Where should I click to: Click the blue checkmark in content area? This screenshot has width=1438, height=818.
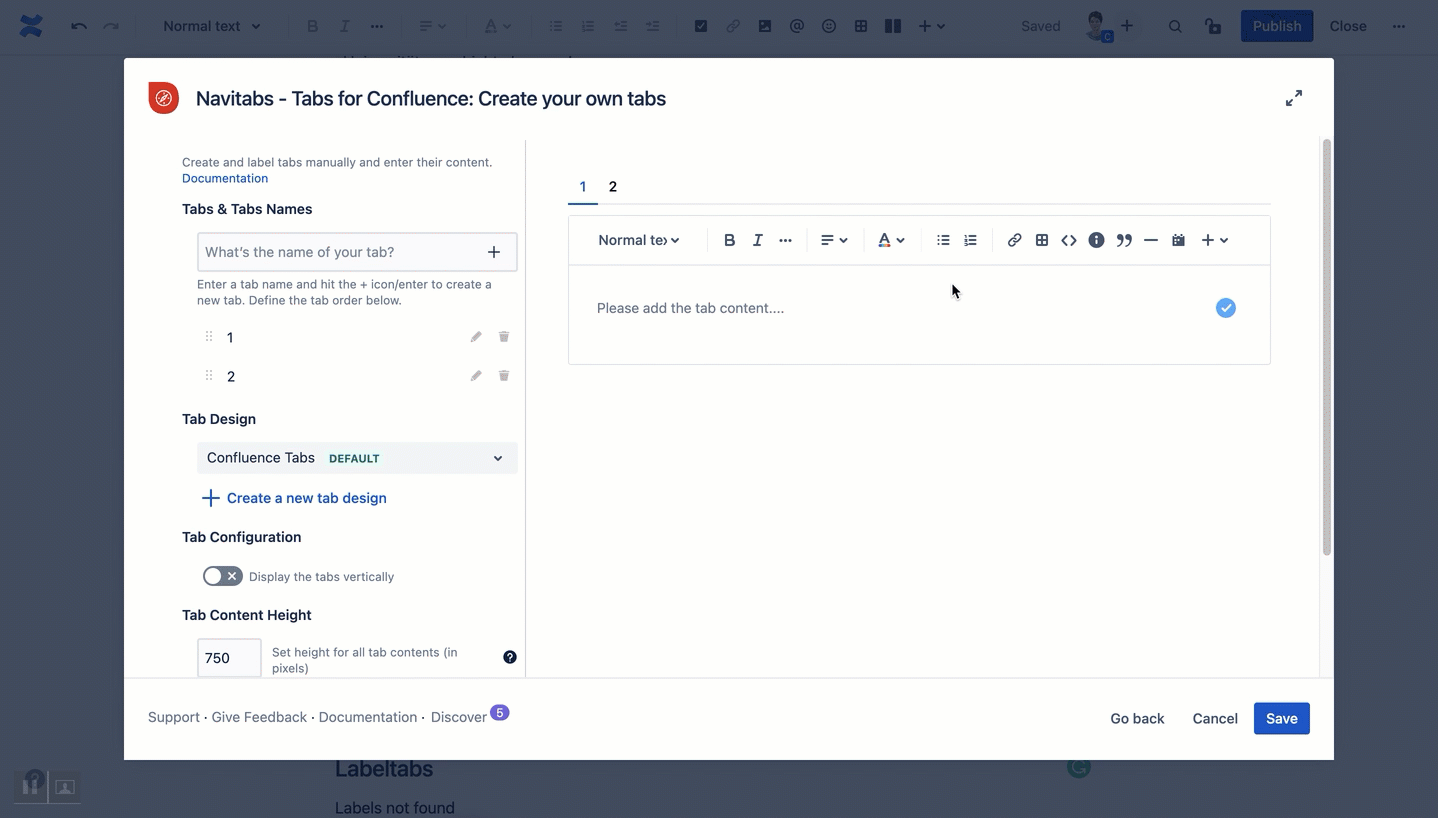pyautogui.click(x=1226, y=308)
